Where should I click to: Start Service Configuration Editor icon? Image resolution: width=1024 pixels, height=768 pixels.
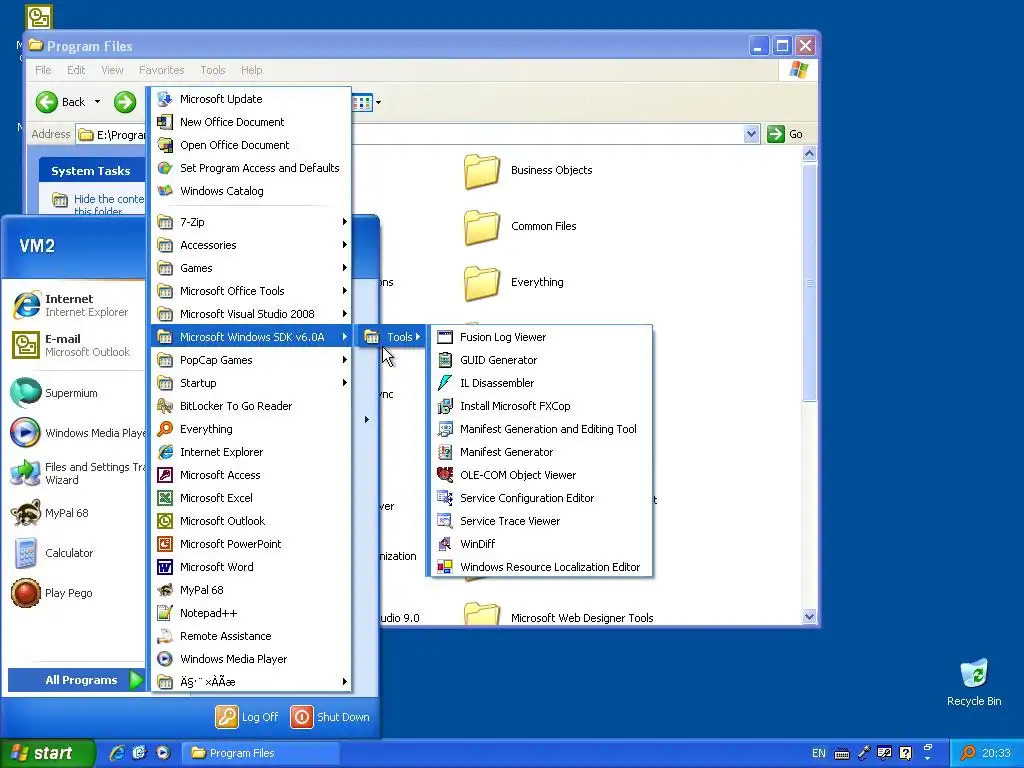pos(445,498)
